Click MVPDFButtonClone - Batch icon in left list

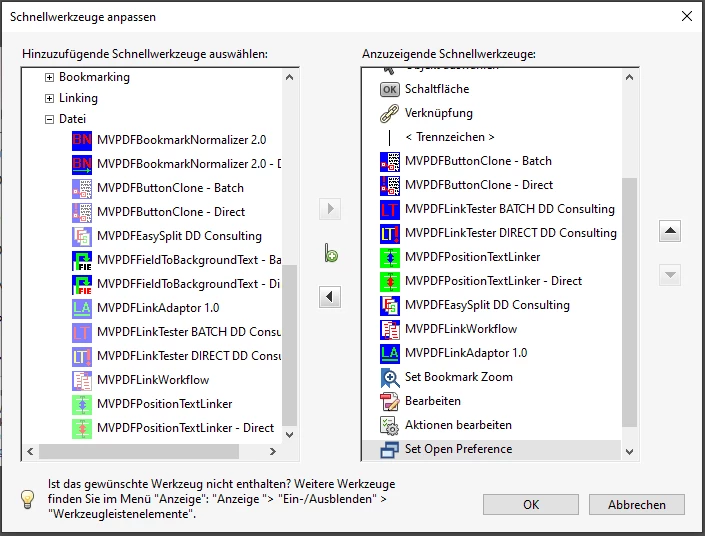coord(82,188)
